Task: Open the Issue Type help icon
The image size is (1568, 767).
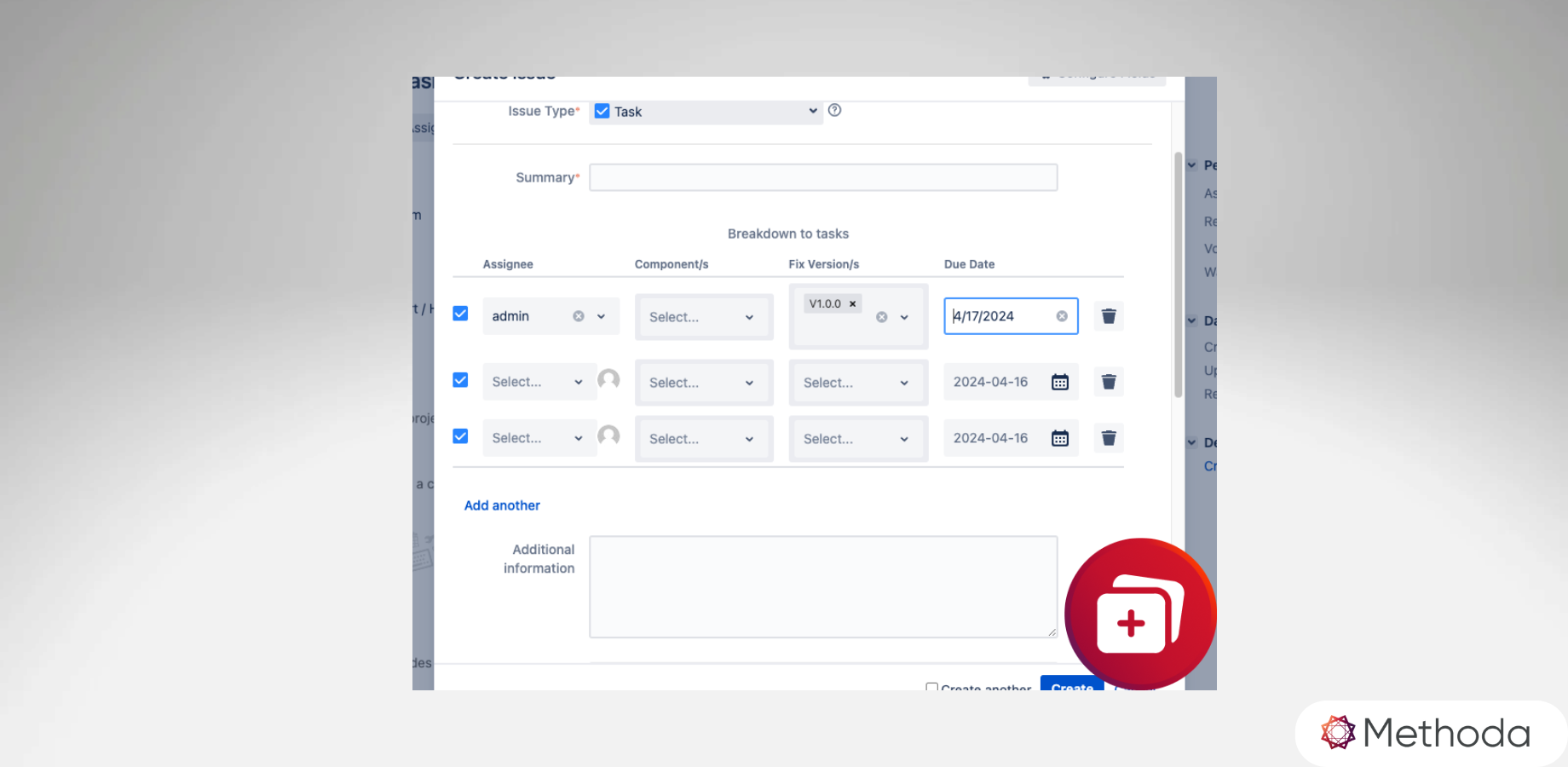Action: (x=835, y=110)
